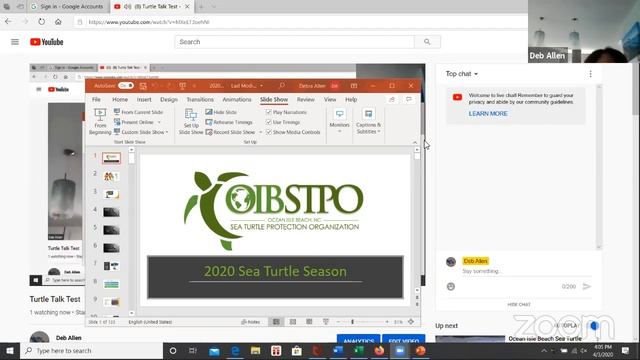Switch to Reading View icon
This screenshot has height=360, width=640.
pos(309,322)
